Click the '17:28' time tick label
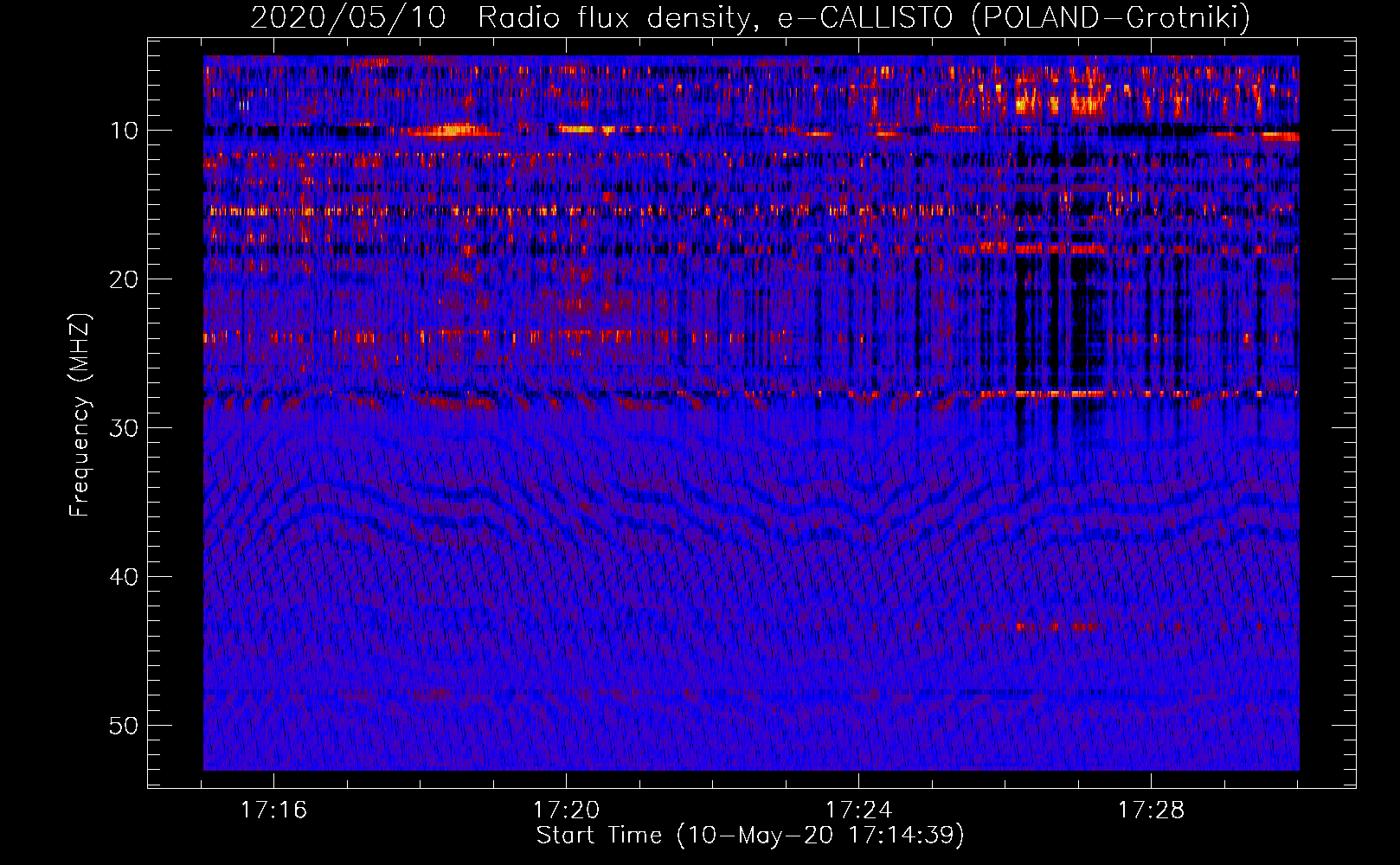1400x865 pixels. 1151,811
